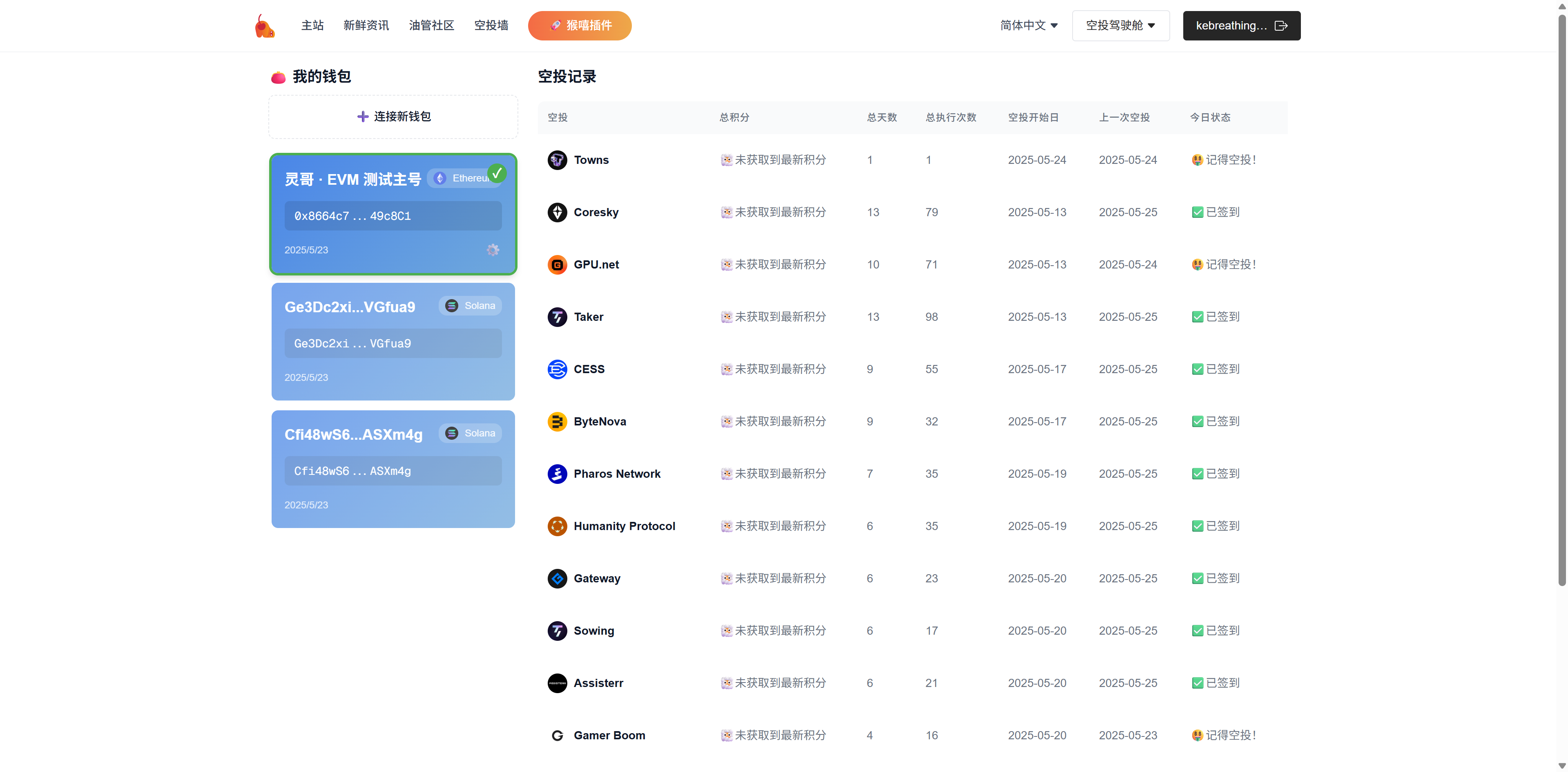Viewport: 1568px width, 772px height.
Task: Click the 今日状态 column header
Action: [1210, 118]
